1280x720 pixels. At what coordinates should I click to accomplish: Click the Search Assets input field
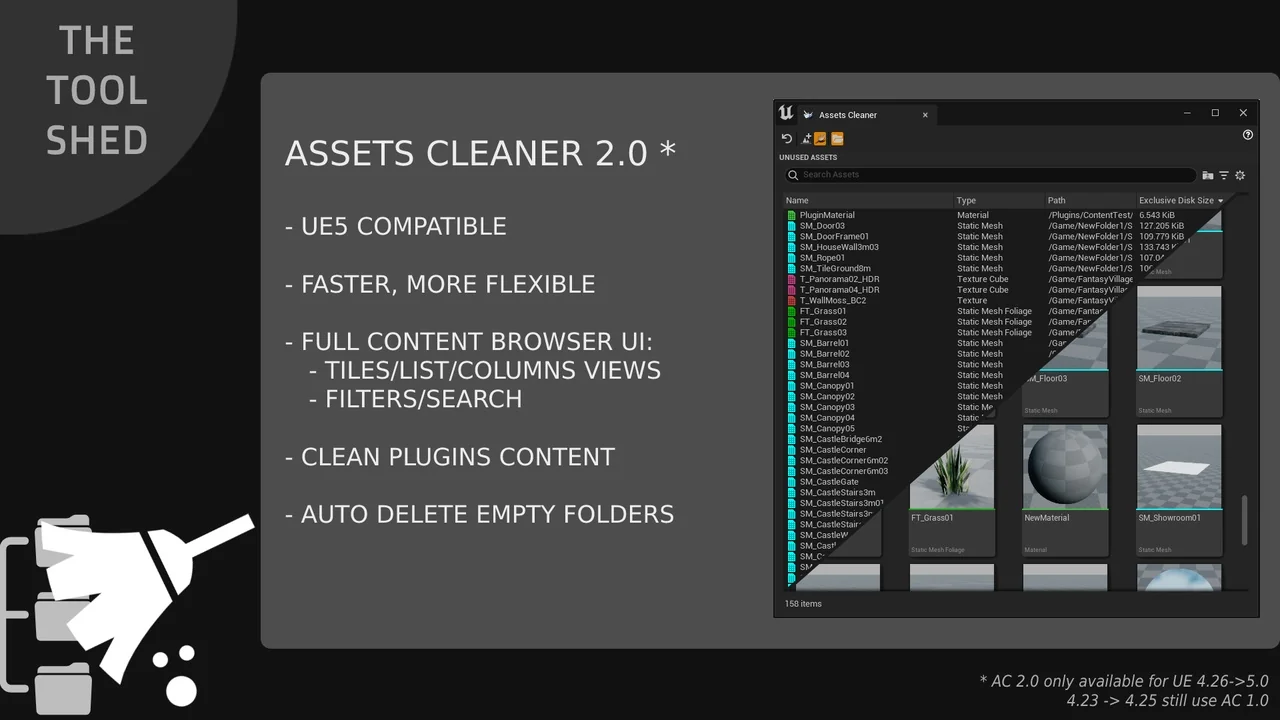pos(990,175)
